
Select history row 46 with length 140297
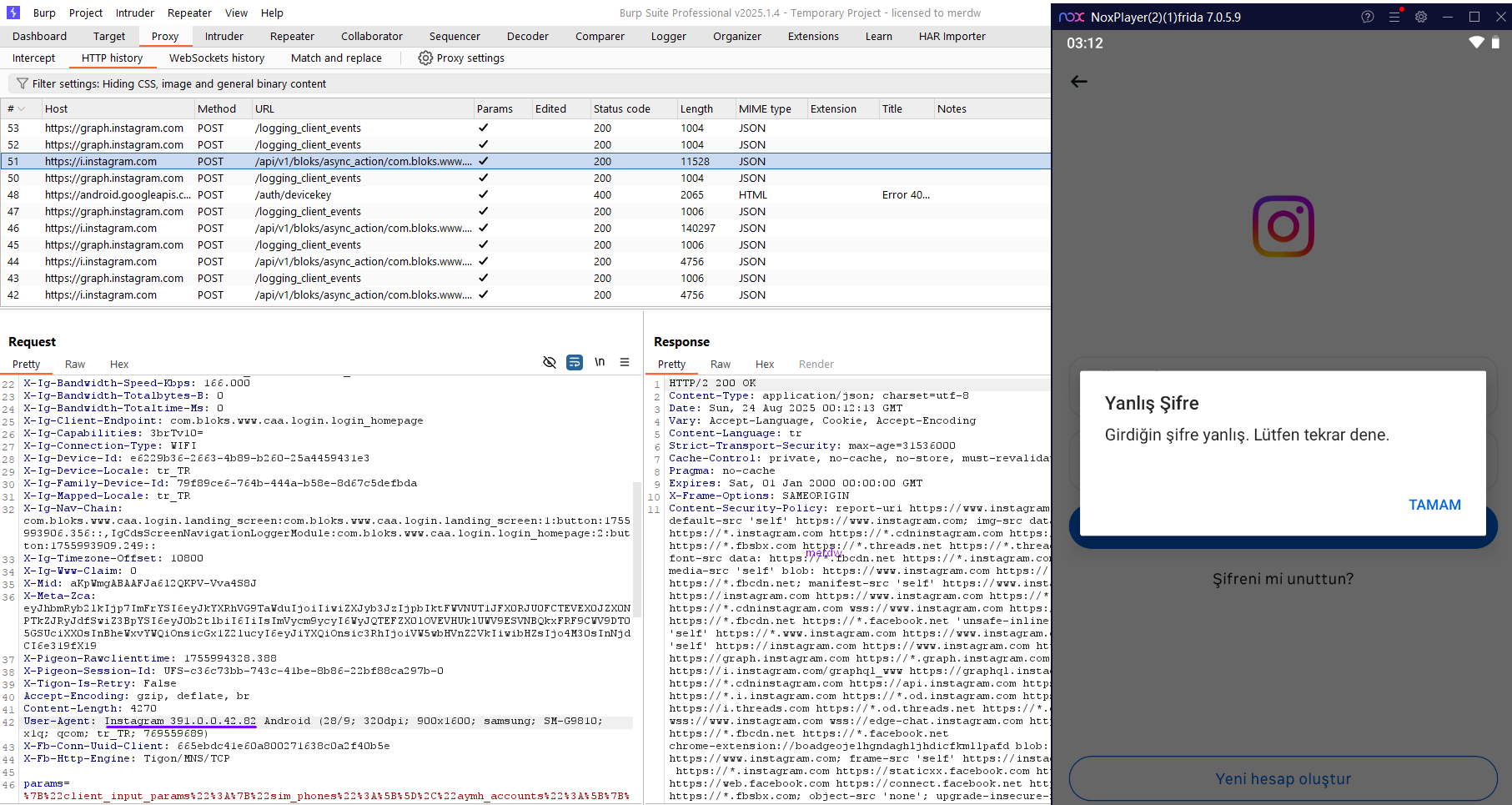tap(525, 228)
